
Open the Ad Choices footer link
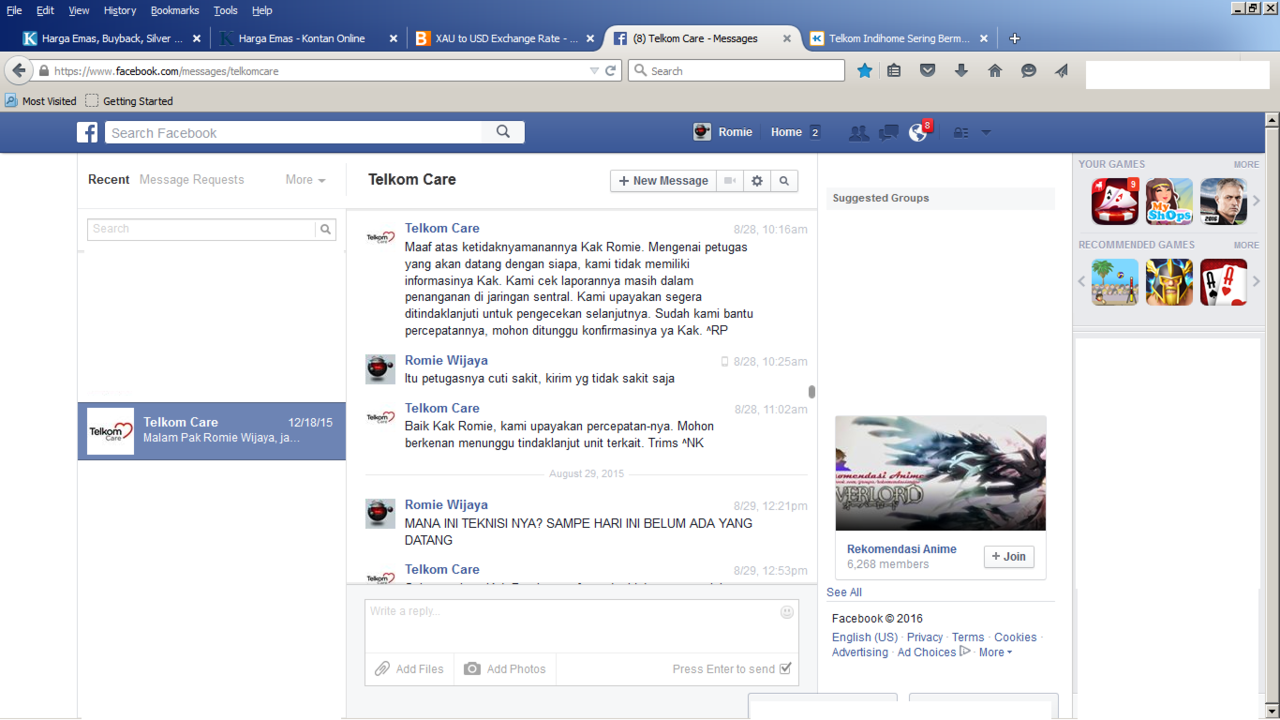click(927, 652)
